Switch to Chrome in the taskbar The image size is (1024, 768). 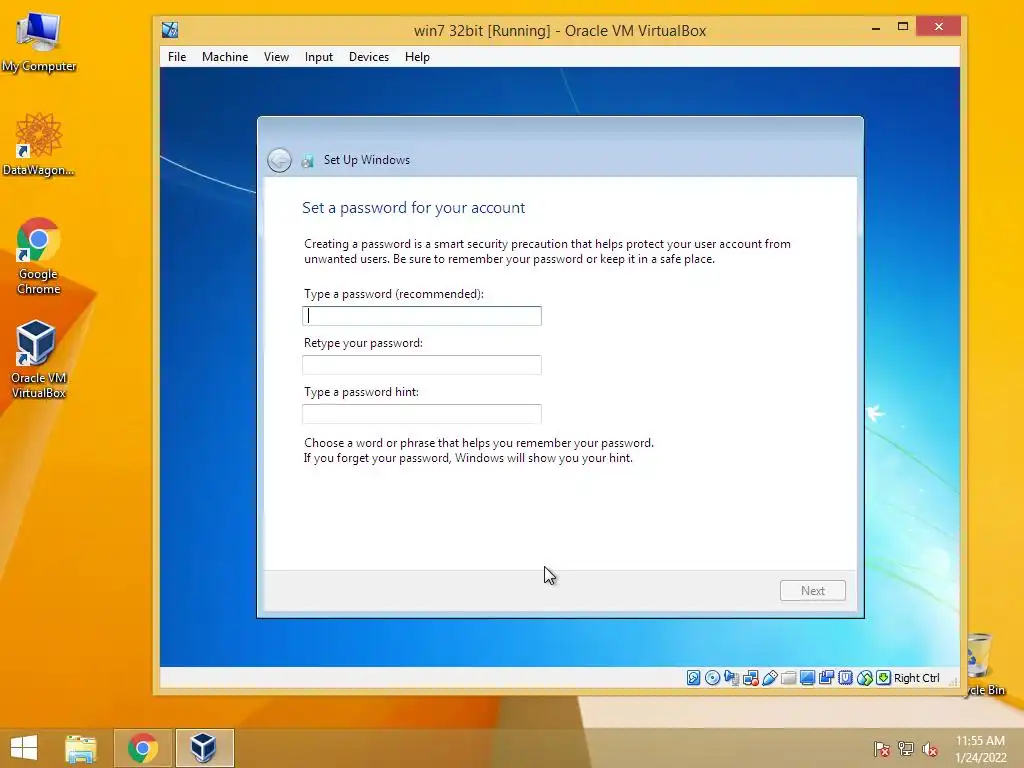click(x=143, y=748)
